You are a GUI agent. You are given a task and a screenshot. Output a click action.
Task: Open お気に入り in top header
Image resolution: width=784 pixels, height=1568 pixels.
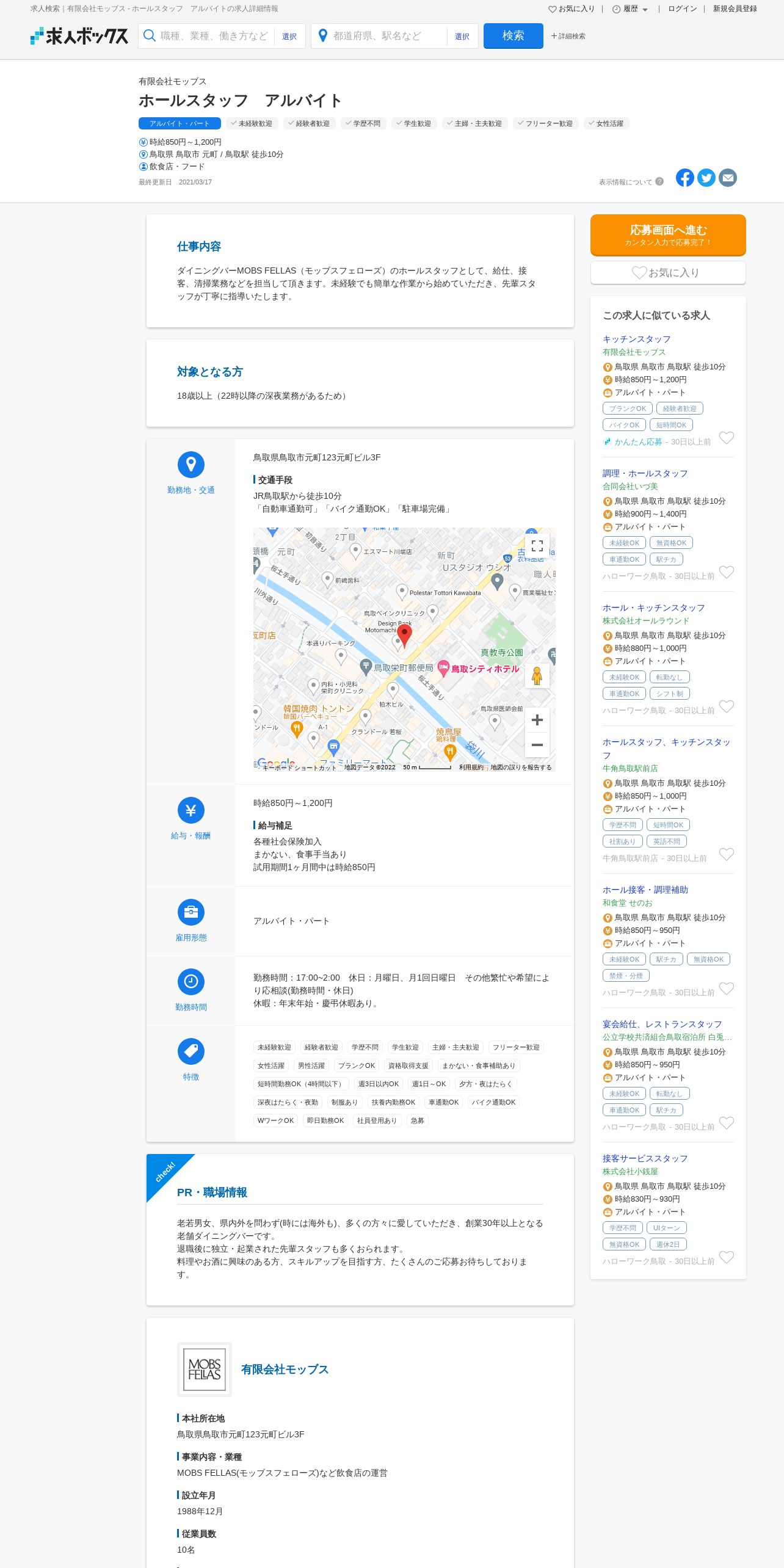click(572, 9)
